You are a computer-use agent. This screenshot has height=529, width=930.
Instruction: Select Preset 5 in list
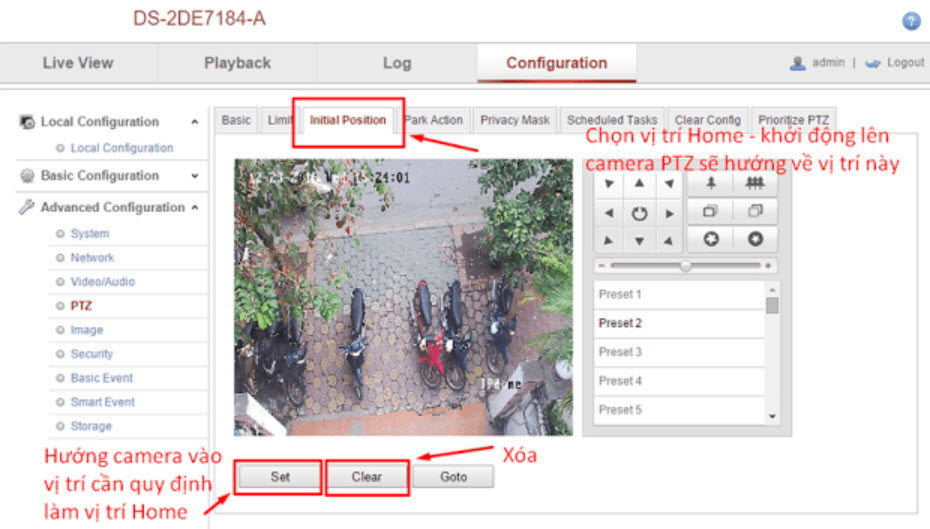[x=679, y=410]
